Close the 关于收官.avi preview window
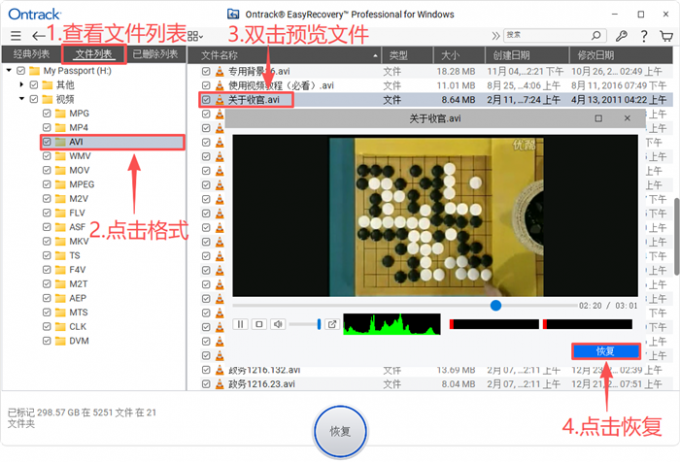 (627, 118)
